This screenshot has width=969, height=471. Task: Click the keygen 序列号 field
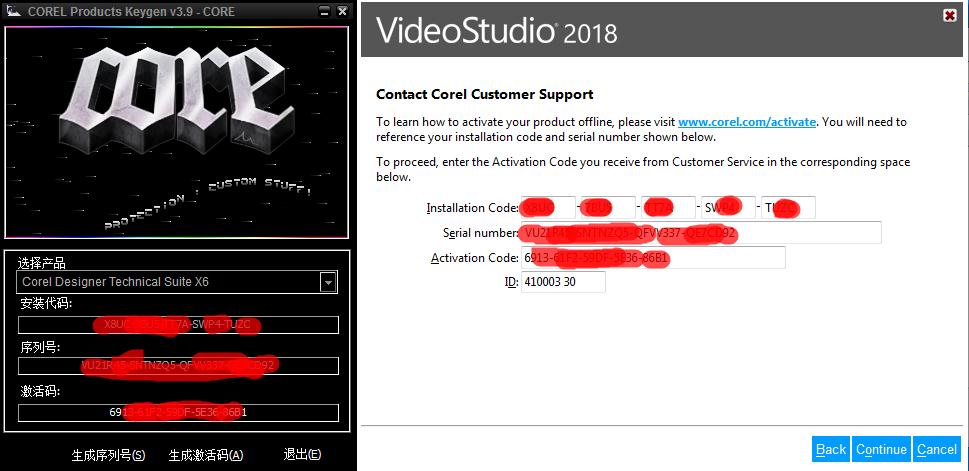[x=178, y=365]
